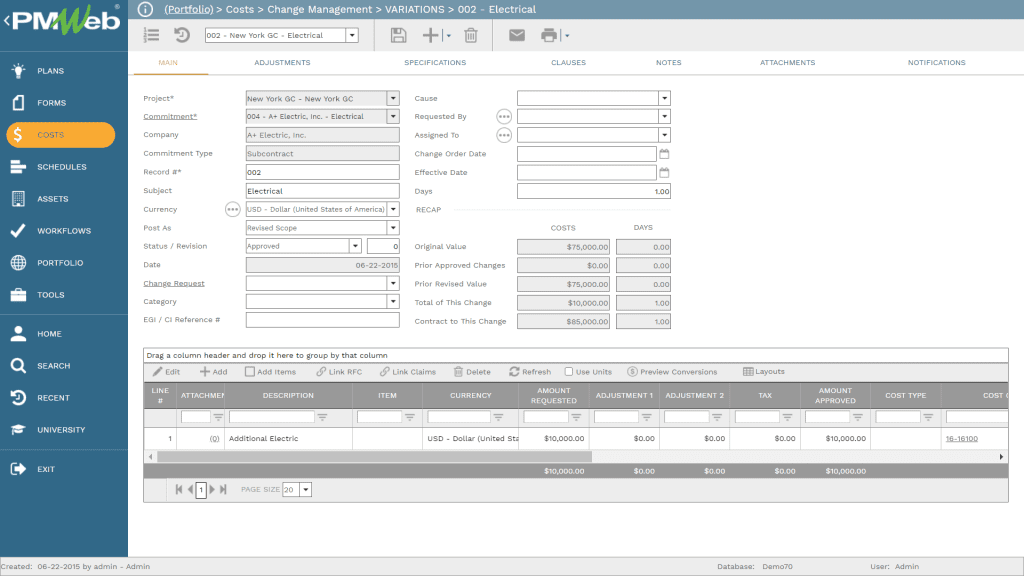The width and height of the screenshot is (1024, 576).
Task: Expand the Project dropdown
Action: (x=393, y=99)
